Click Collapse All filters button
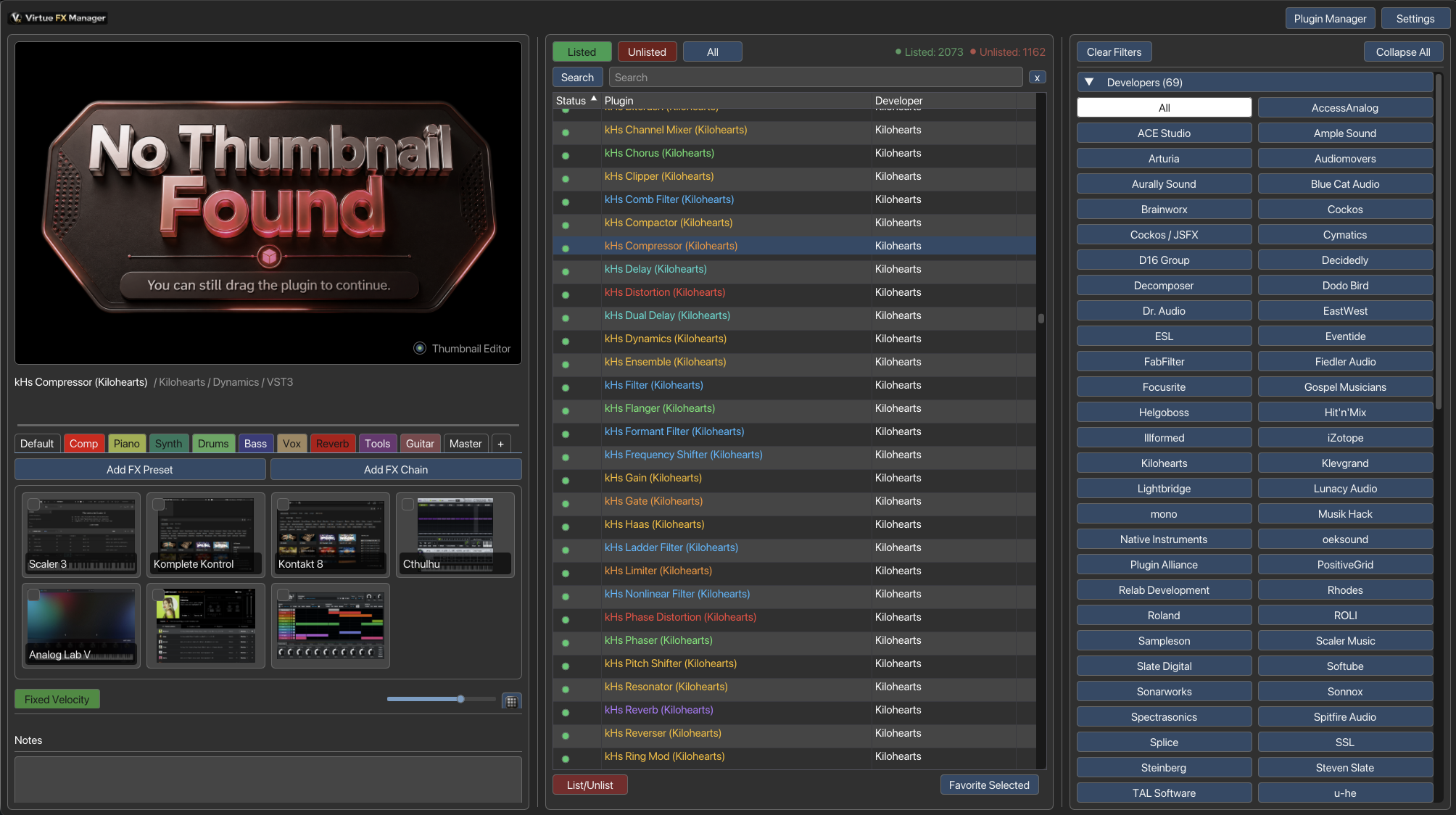This screenshot has width=1456, height=815. pos(1403,51)
